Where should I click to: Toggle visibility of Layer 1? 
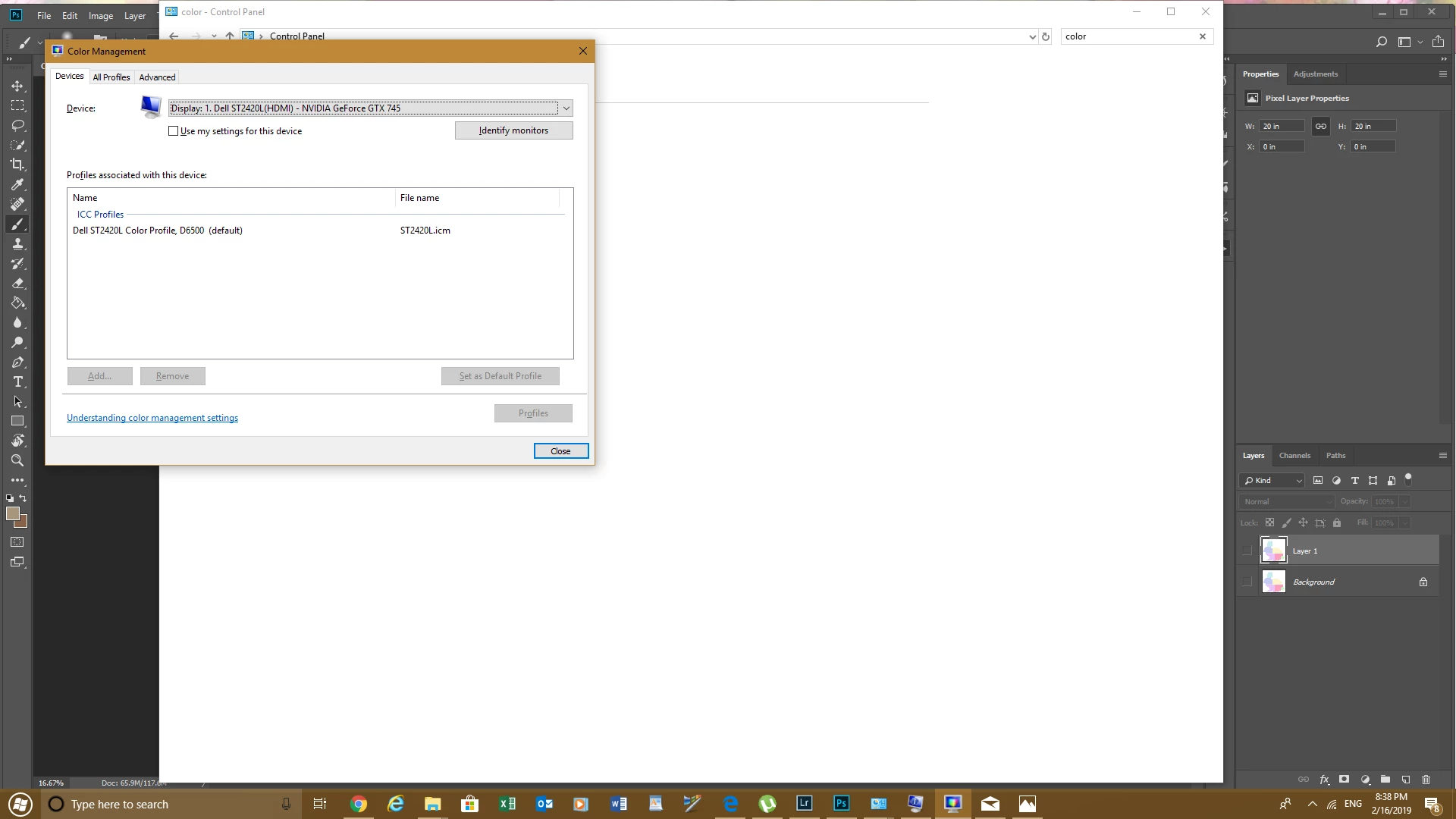(1247, 551)
